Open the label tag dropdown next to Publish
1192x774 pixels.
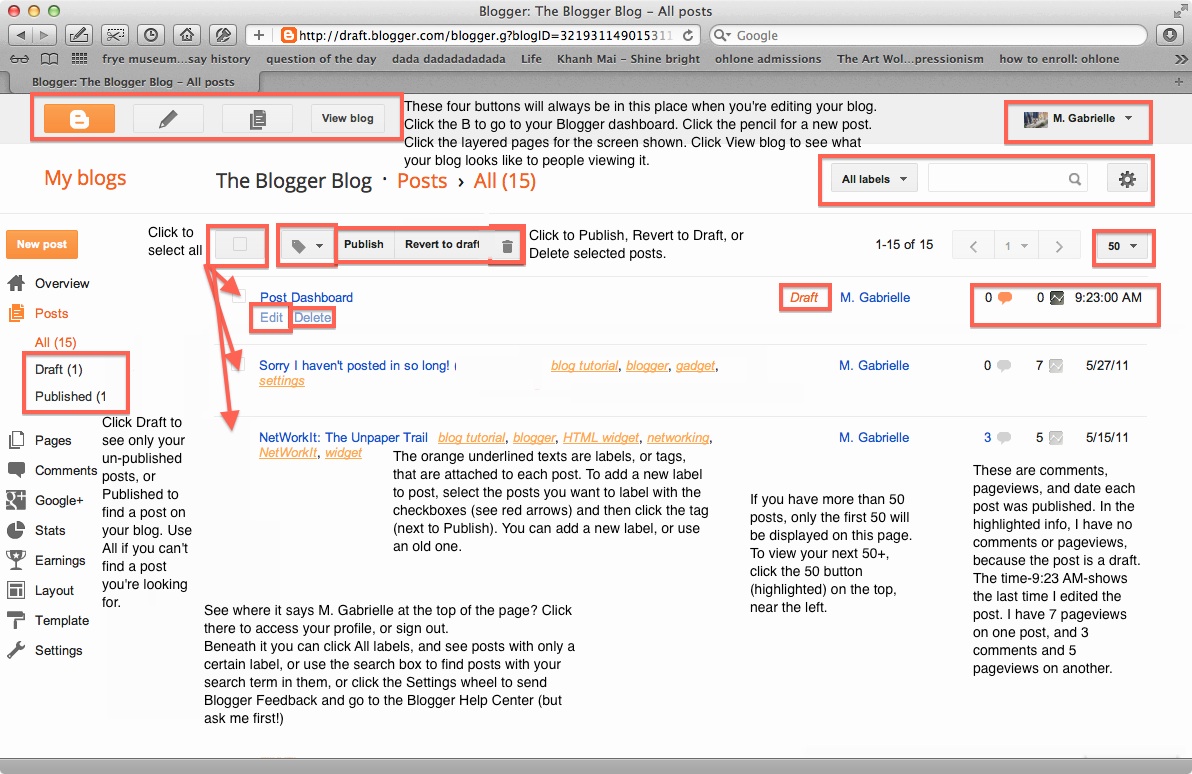click(306, 244)
